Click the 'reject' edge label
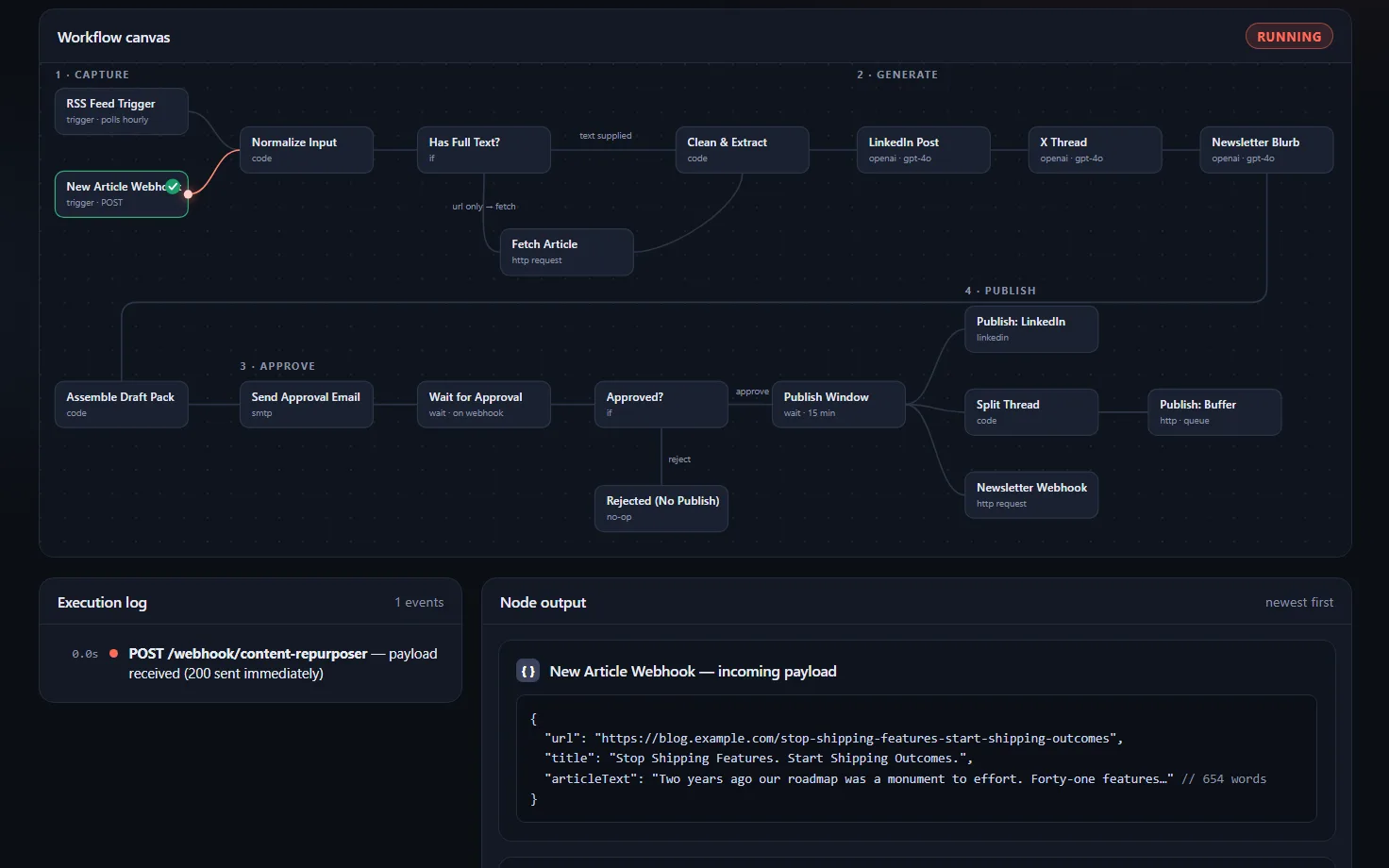 point(679,459)
